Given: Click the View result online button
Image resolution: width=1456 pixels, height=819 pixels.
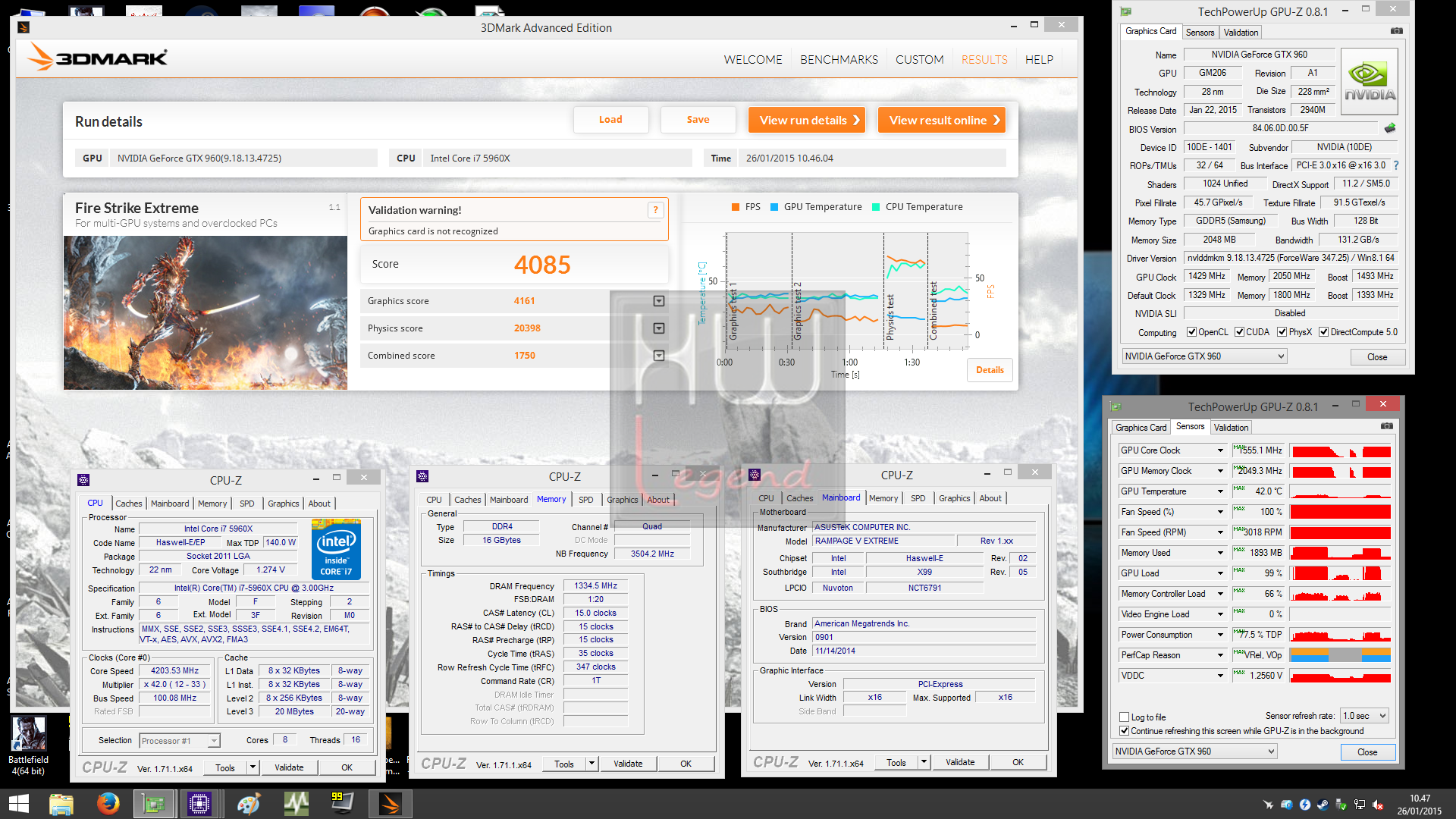Looking at the screenshot, I should 942,120.
